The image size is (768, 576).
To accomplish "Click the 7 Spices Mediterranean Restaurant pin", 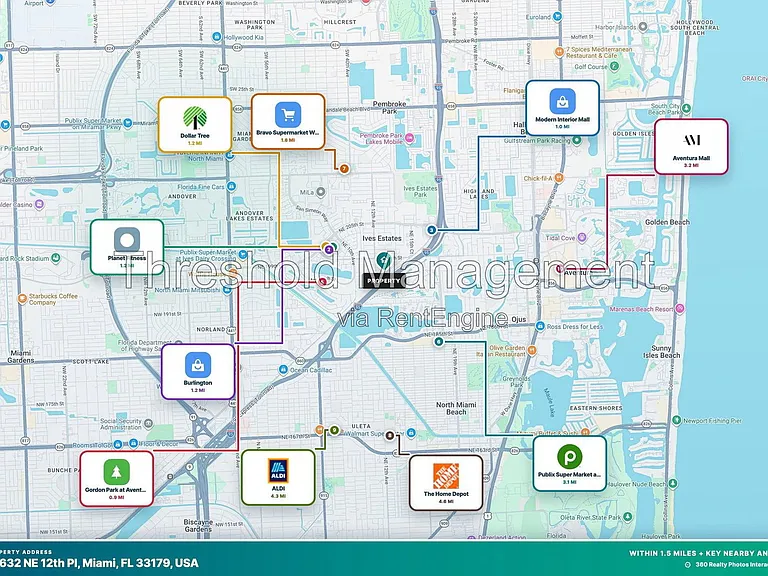I will (x=559, y=52).
